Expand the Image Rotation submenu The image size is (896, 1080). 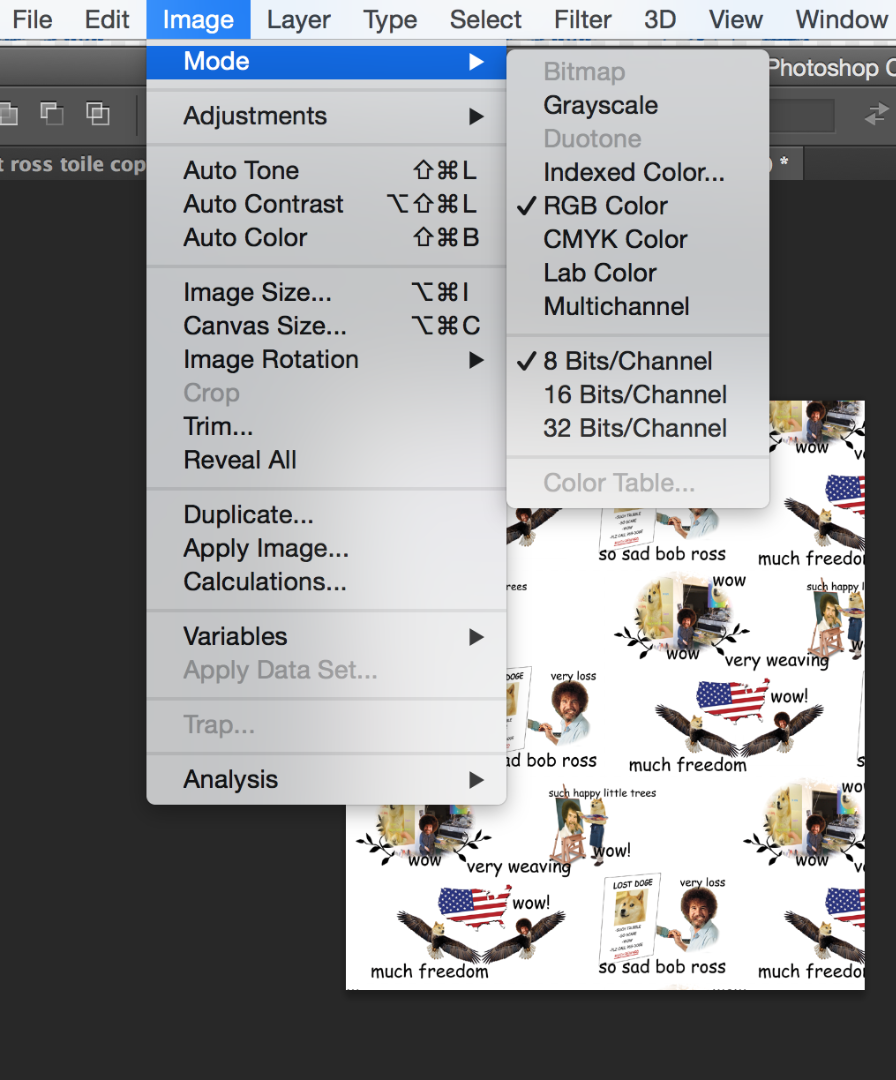[x=326, y=360]
